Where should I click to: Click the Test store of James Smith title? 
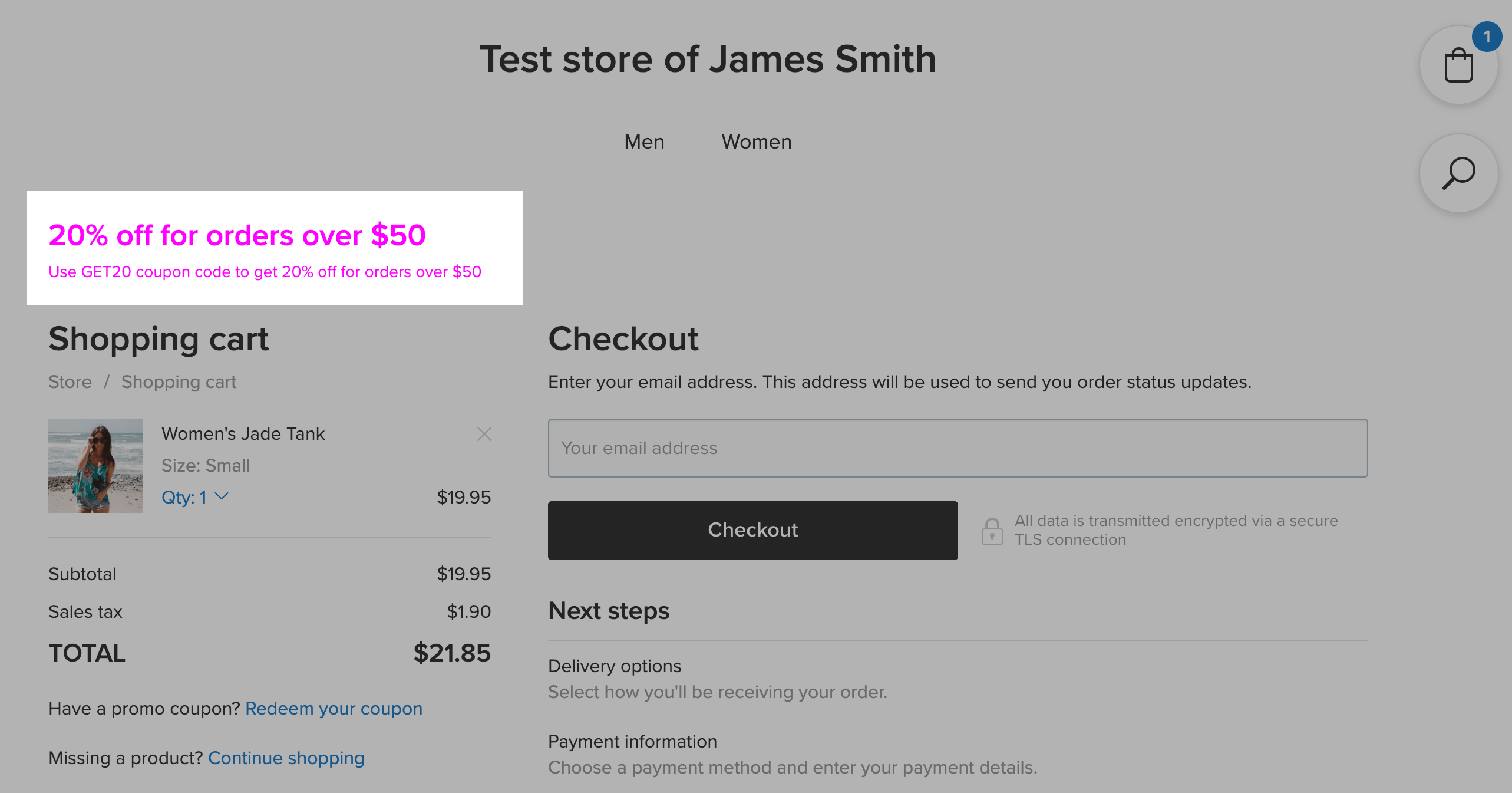[708, 59]
